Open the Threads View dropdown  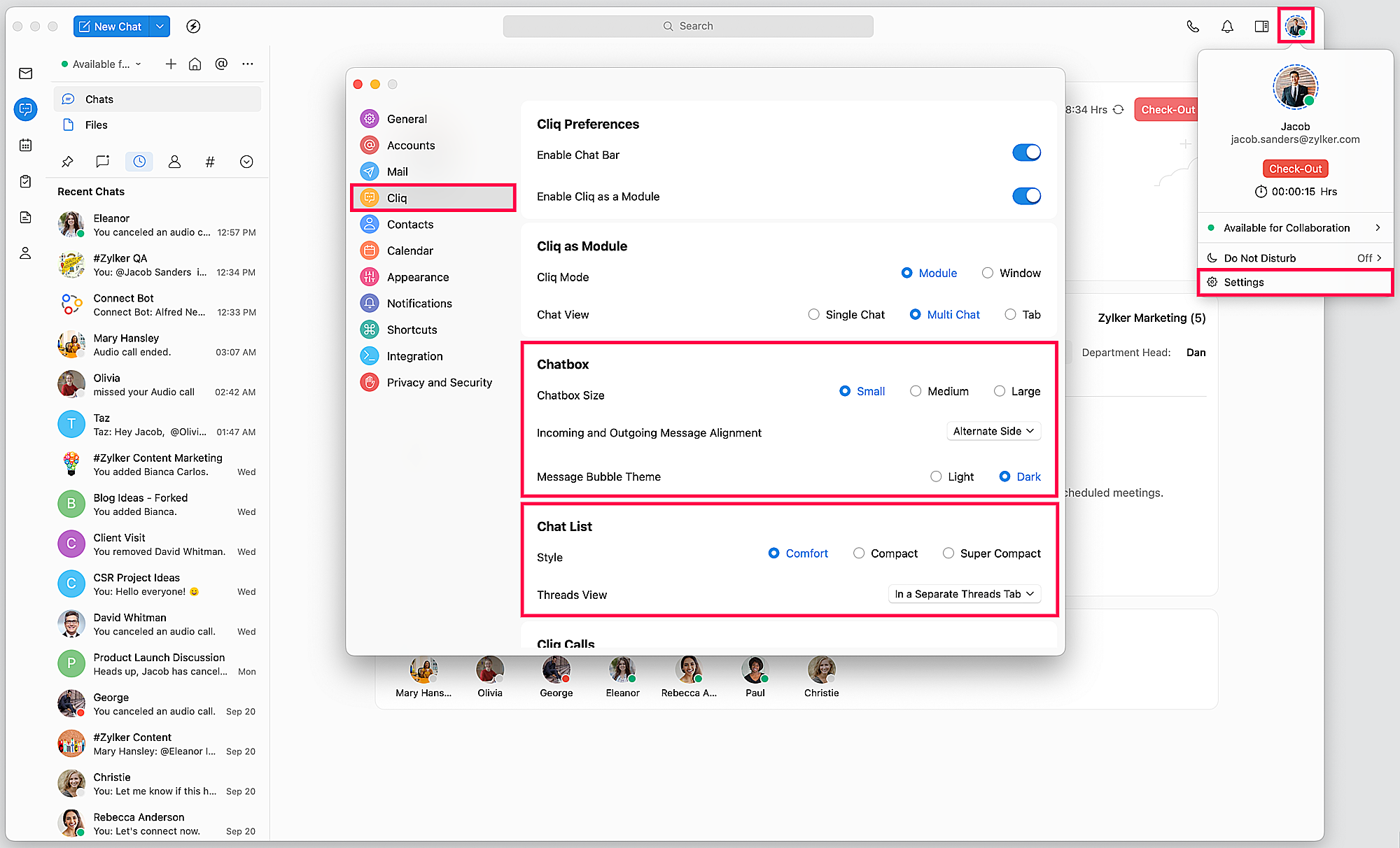pos(964,594)
